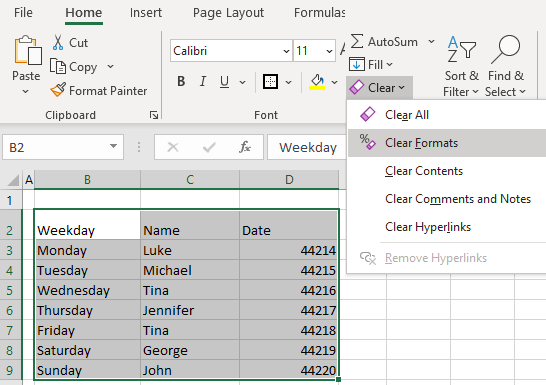Open the File tab
This screenshot has width=546, height=385.
(23, 13)
